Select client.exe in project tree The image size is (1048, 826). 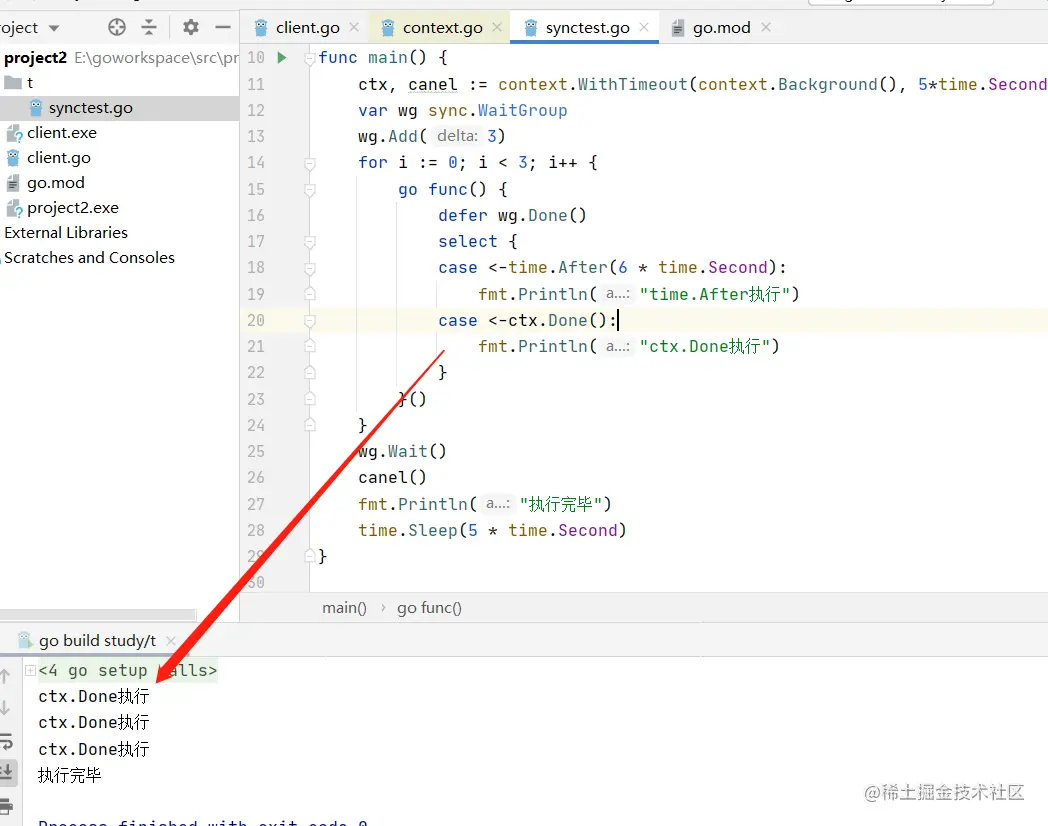(x=61, y=133)
